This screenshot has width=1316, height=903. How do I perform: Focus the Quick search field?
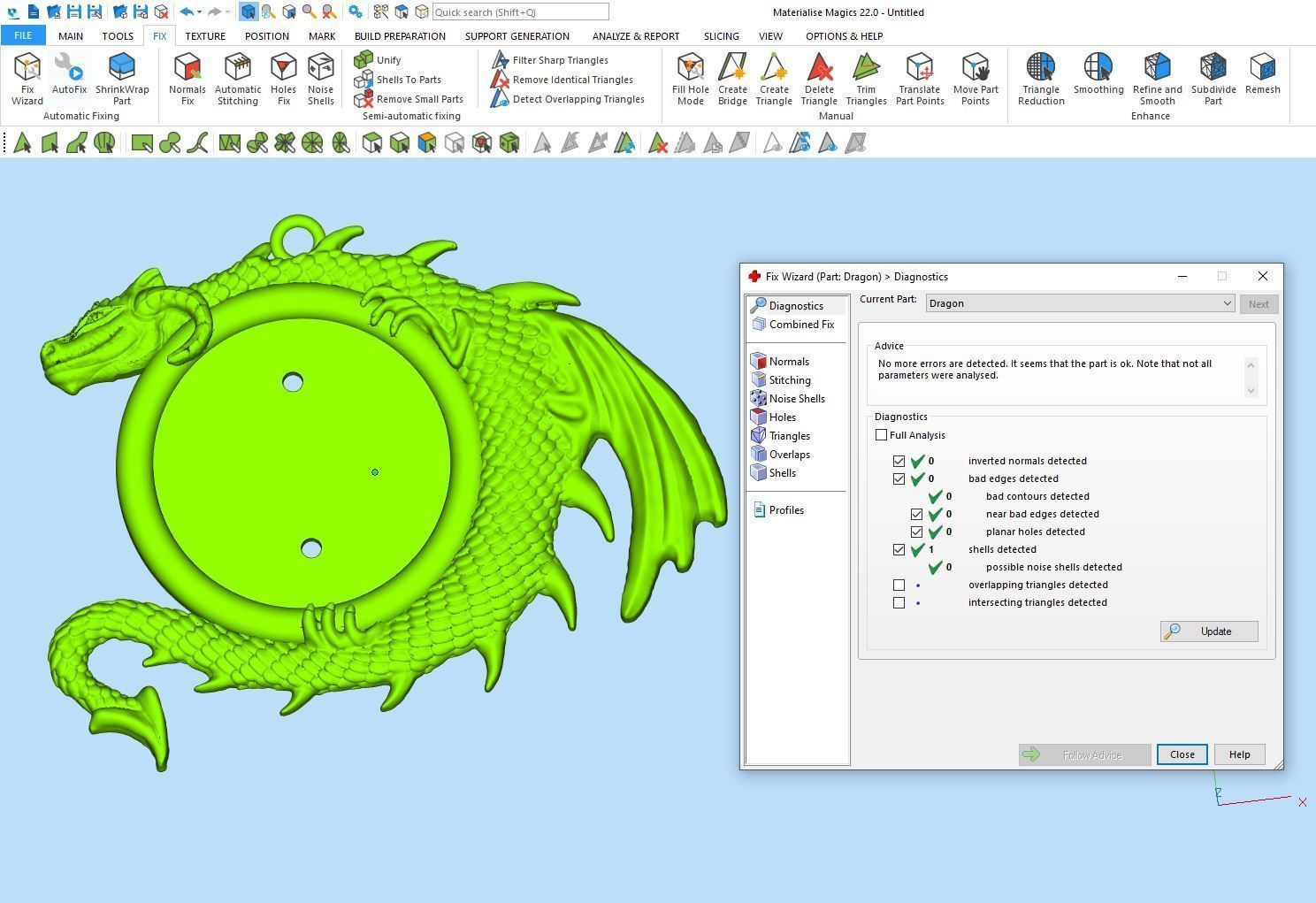520,12
